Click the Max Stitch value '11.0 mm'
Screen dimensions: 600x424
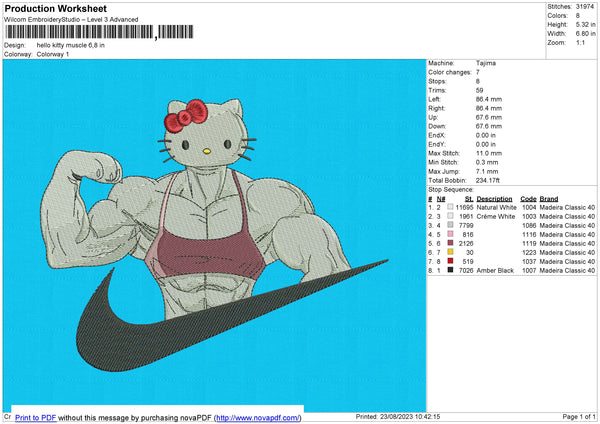pos(489,153)
